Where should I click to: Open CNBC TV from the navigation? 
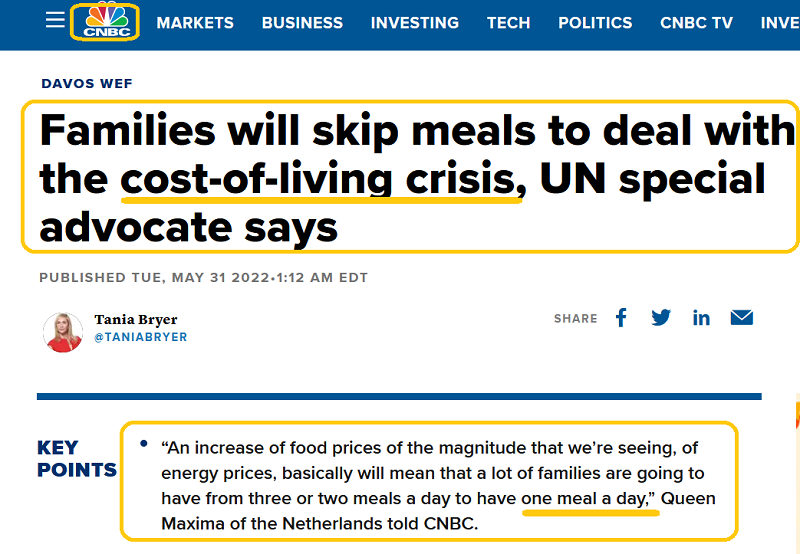(x=696, y=23)
